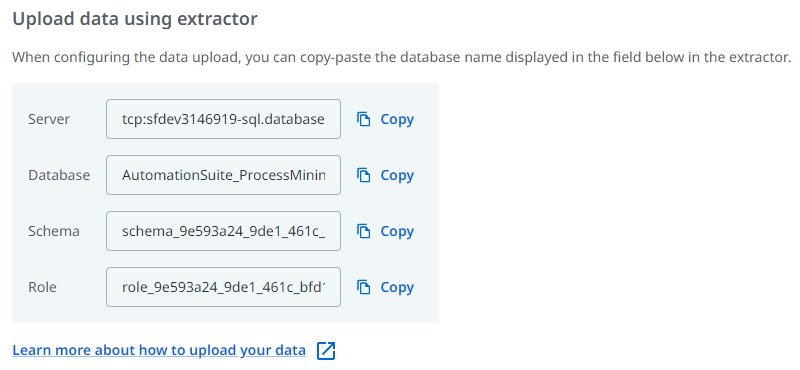The image size is (800, 370).
Task: Click the copy icon for Role
Action: pos(363,287)
